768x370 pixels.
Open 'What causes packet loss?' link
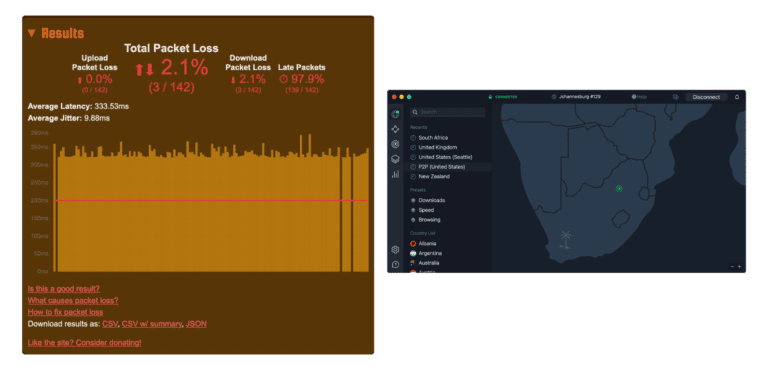point(73,300)
